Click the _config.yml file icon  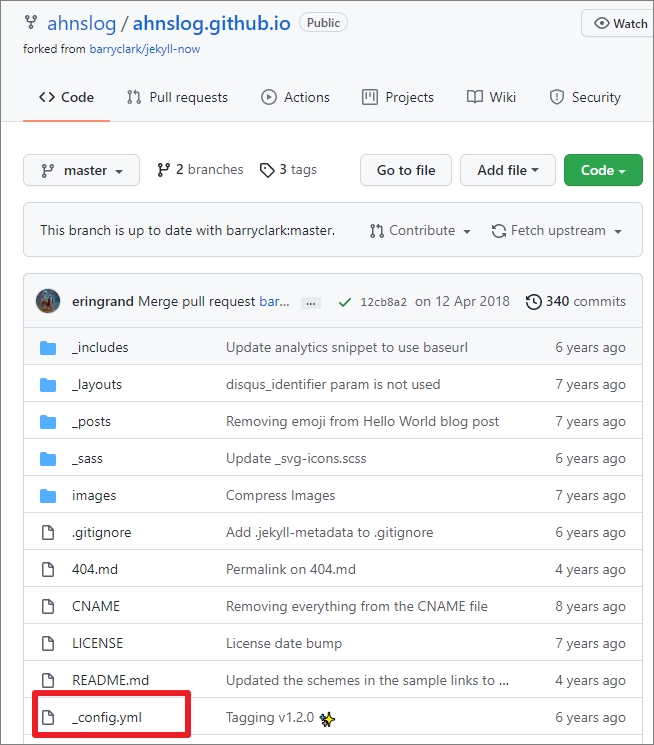pos(48,717)
